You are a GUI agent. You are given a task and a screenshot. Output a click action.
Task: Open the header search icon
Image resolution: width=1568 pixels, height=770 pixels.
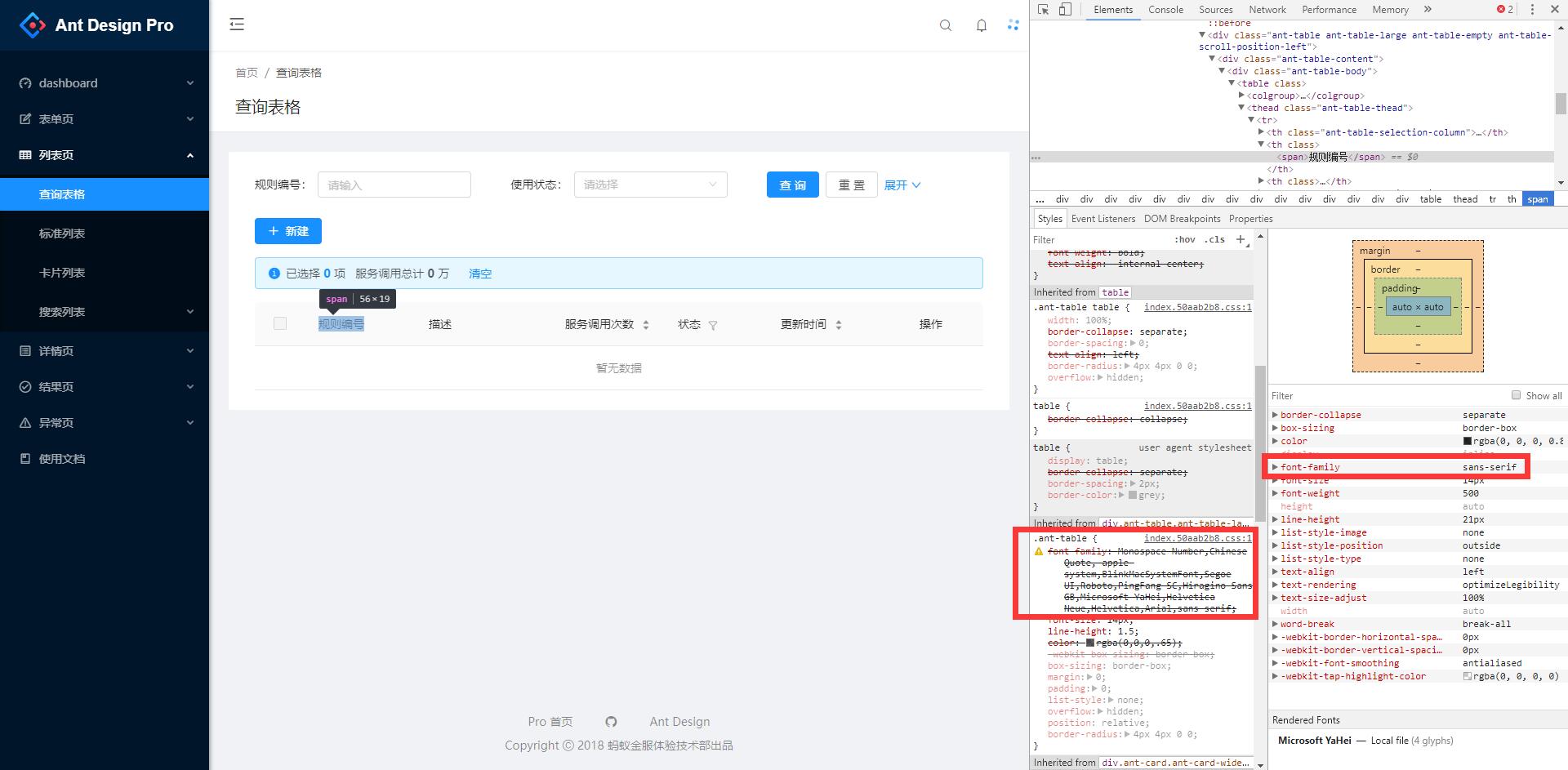[x=946, y=25]
